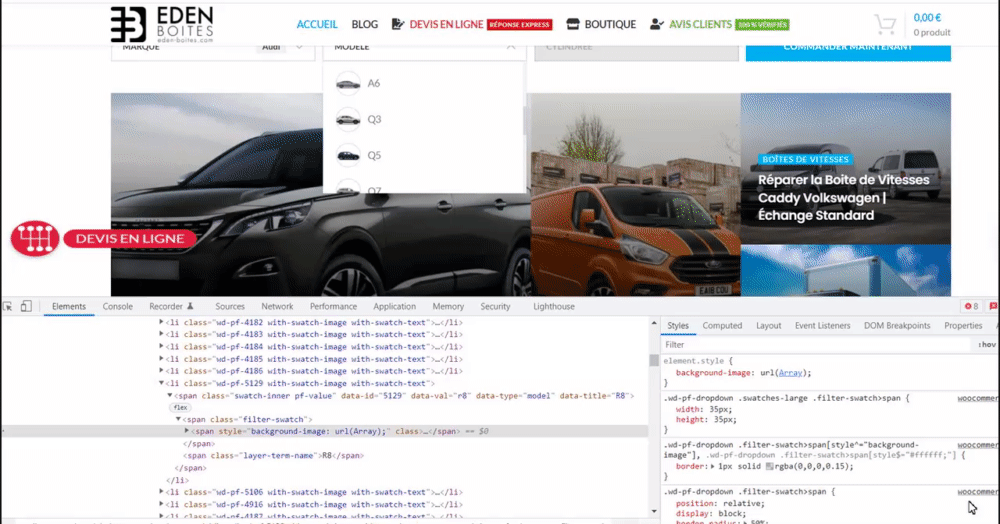Viewport: 1000px width, 524px height.
Task: Click the Styles Filter input field
Action: pyautogui.click(x=816, y=345)
